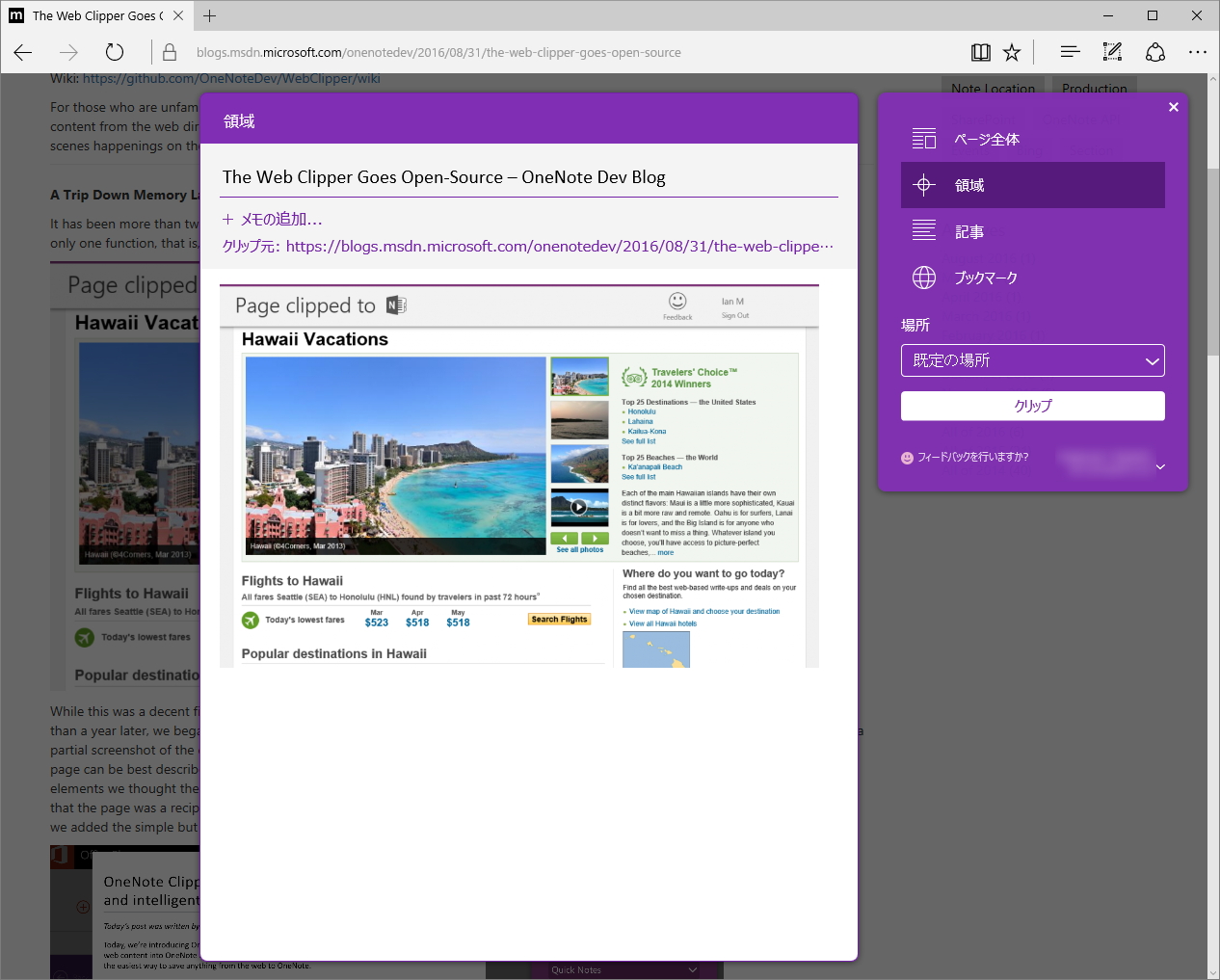The height and width of the screenshot is (980, 1220).
Task: Open the Share panel in Edge
Action: point(1154,52)
